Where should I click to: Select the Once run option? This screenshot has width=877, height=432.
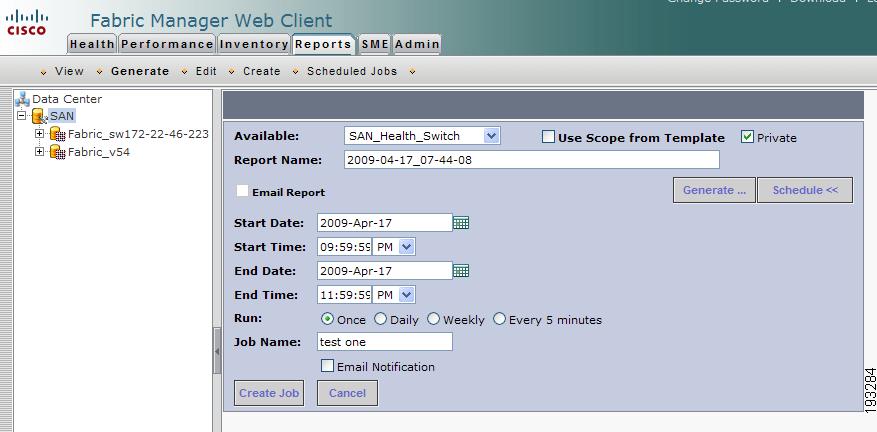click(x=328, y=319)
